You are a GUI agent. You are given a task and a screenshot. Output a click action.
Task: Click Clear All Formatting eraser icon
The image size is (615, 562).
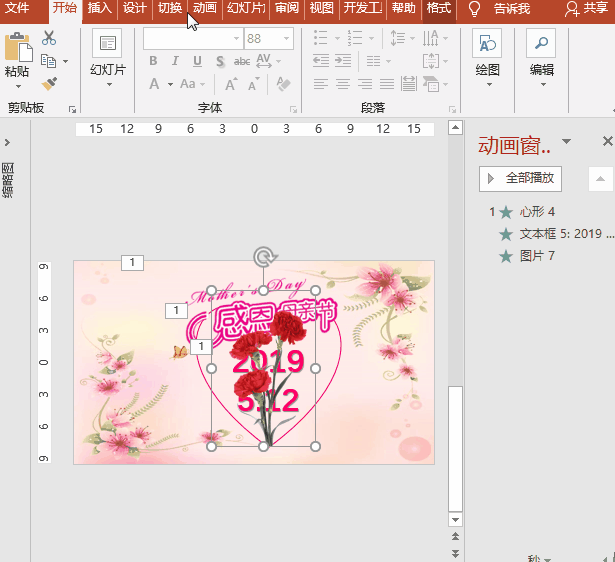pos(283,84)
